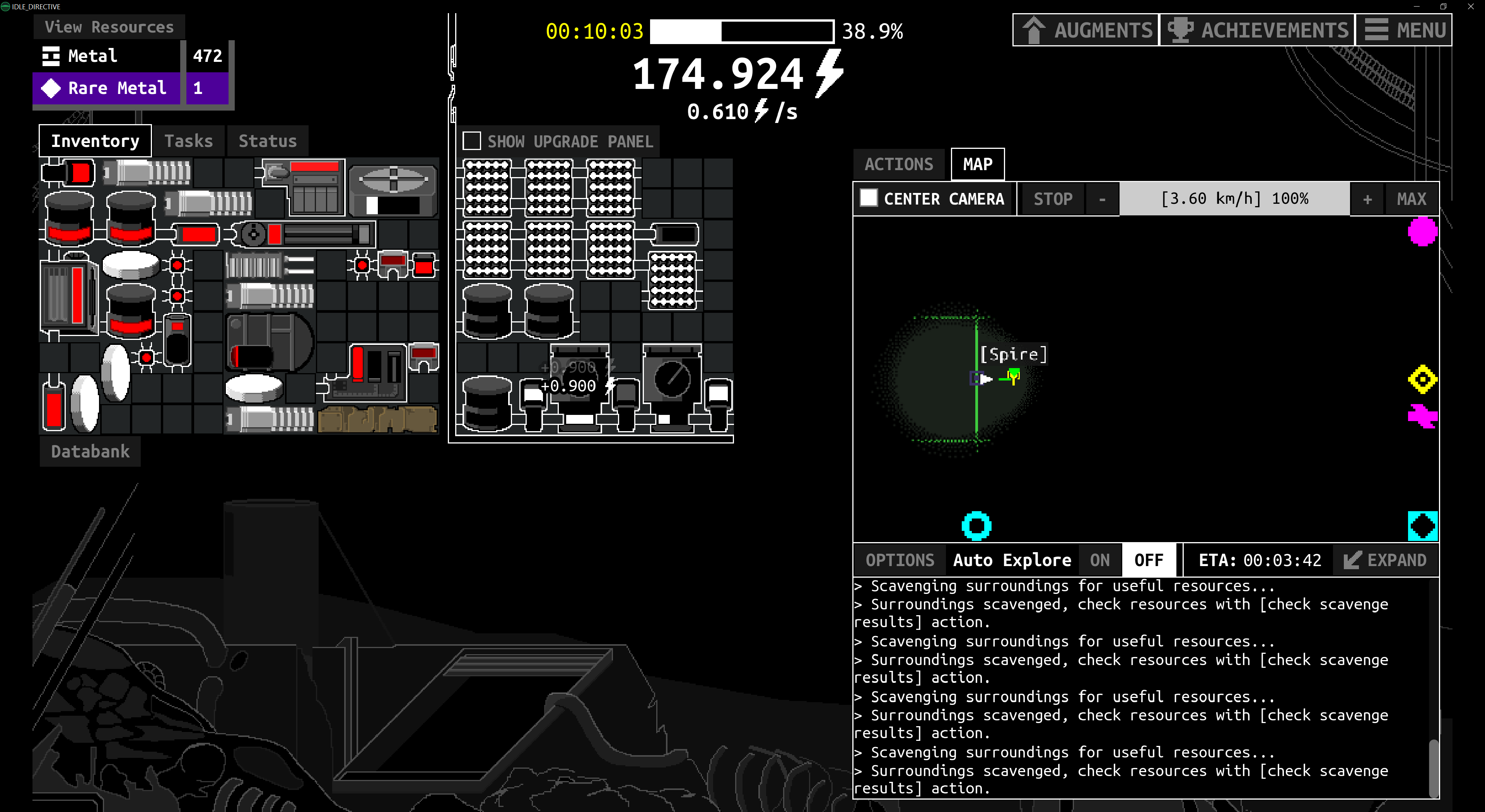This screenshot has height=812, width=1485.
Task: Click the Metal count value 472
Action: 208,56
